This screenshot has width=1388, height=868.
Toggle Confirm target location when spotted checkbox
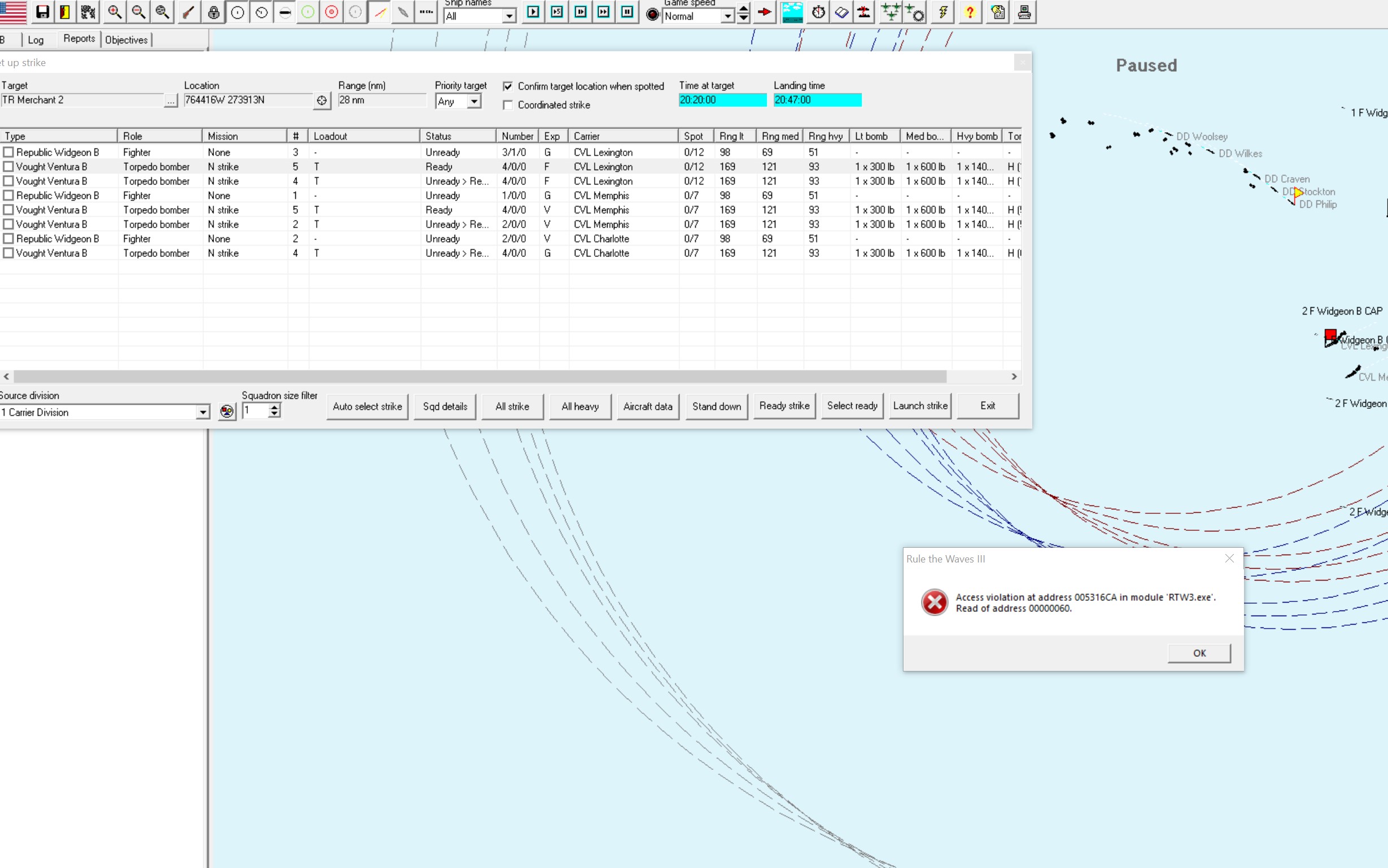pyautogui.click(x=508, y=86)
